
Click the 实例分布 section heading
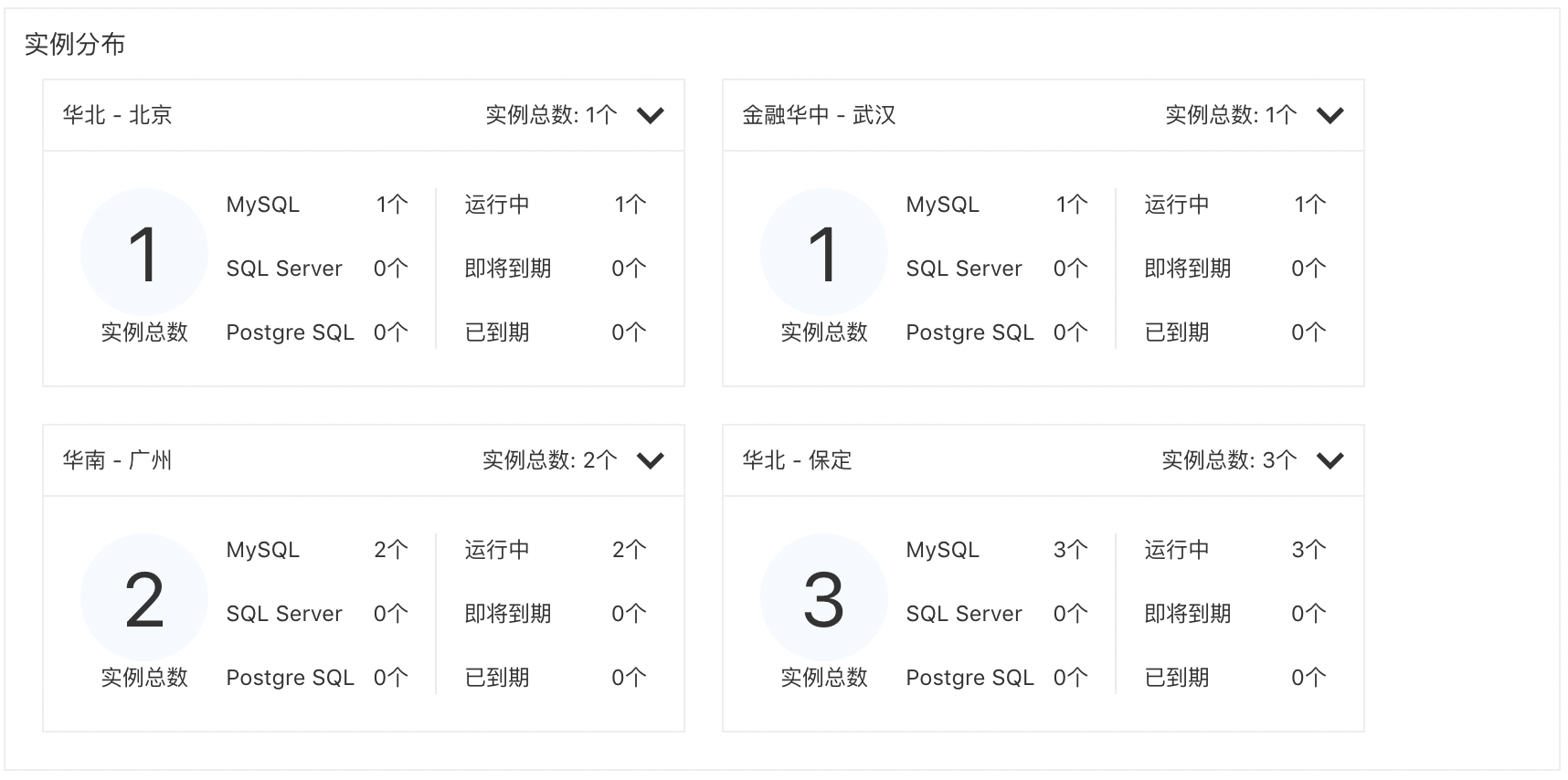pyautogui.click(x=75, y=44)
